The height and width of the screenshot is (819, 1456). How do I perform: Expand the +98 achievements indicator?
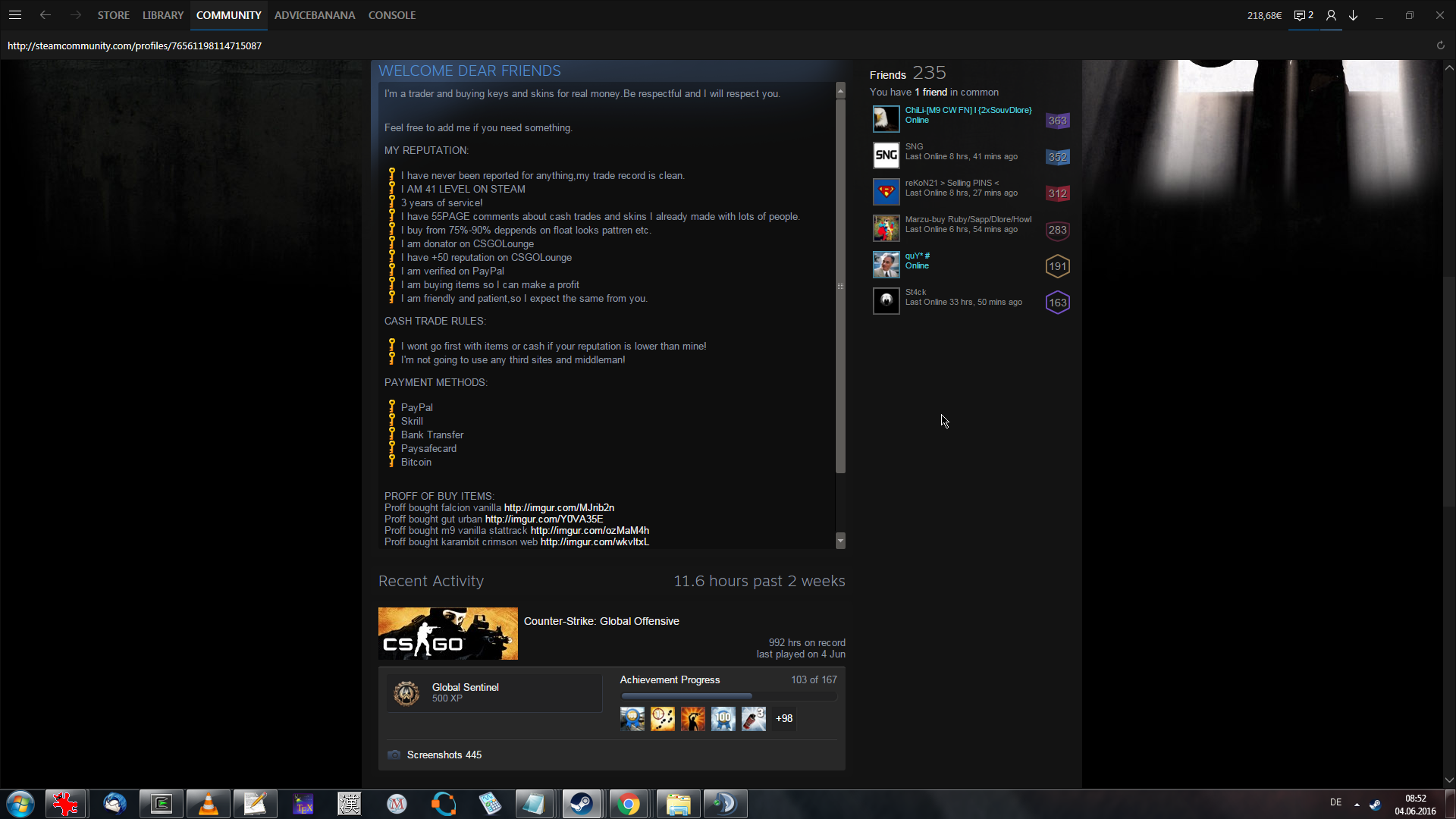point(784,718)
